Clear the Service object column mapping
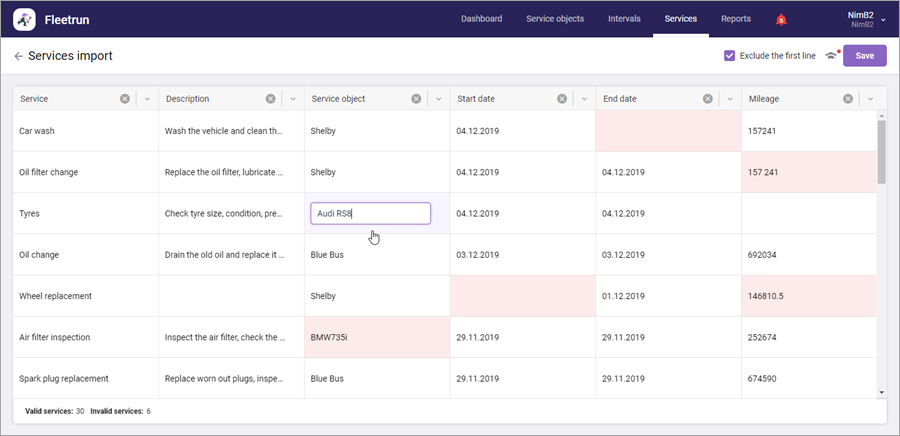Screen dimensions: 900x436 417,99
